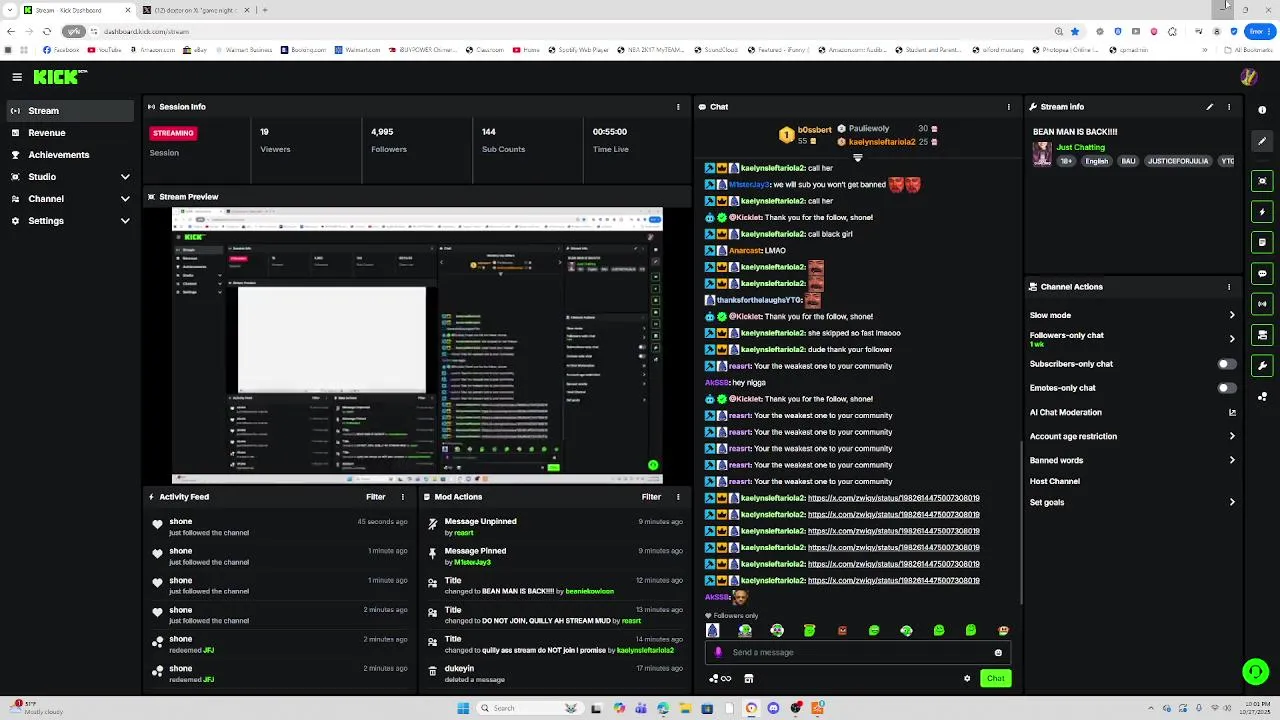
Task: Click the chat bubble icon in right rail
Action: (x=1262, y=273)
